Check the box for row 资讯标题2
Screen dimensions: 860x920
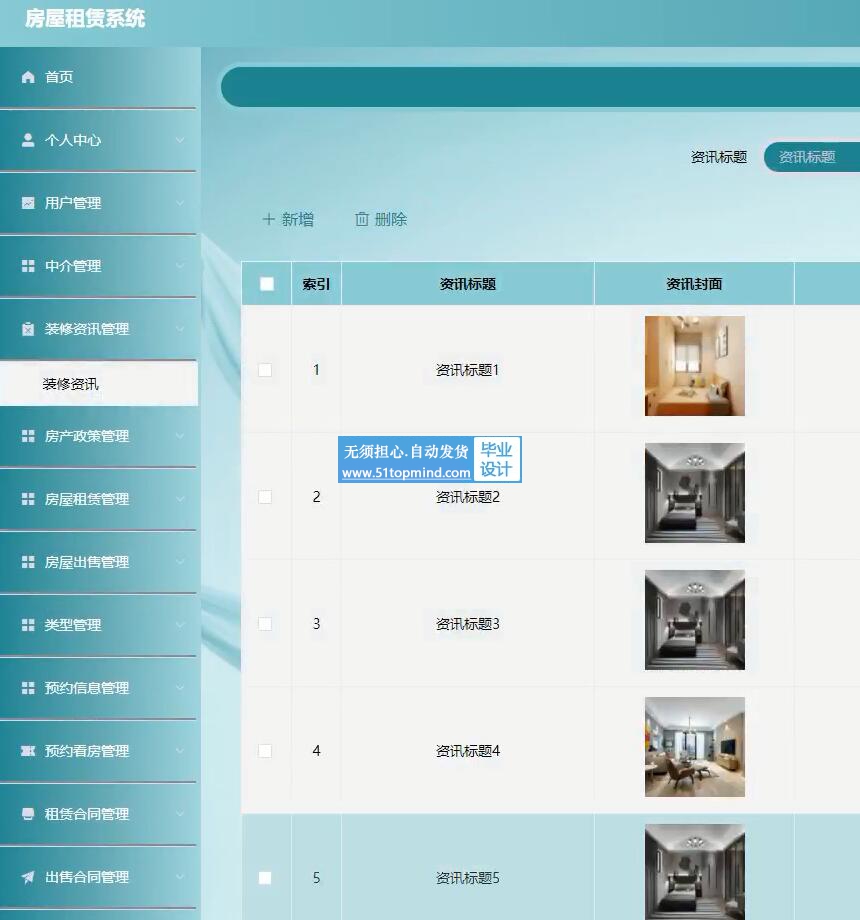coord(265,497)
